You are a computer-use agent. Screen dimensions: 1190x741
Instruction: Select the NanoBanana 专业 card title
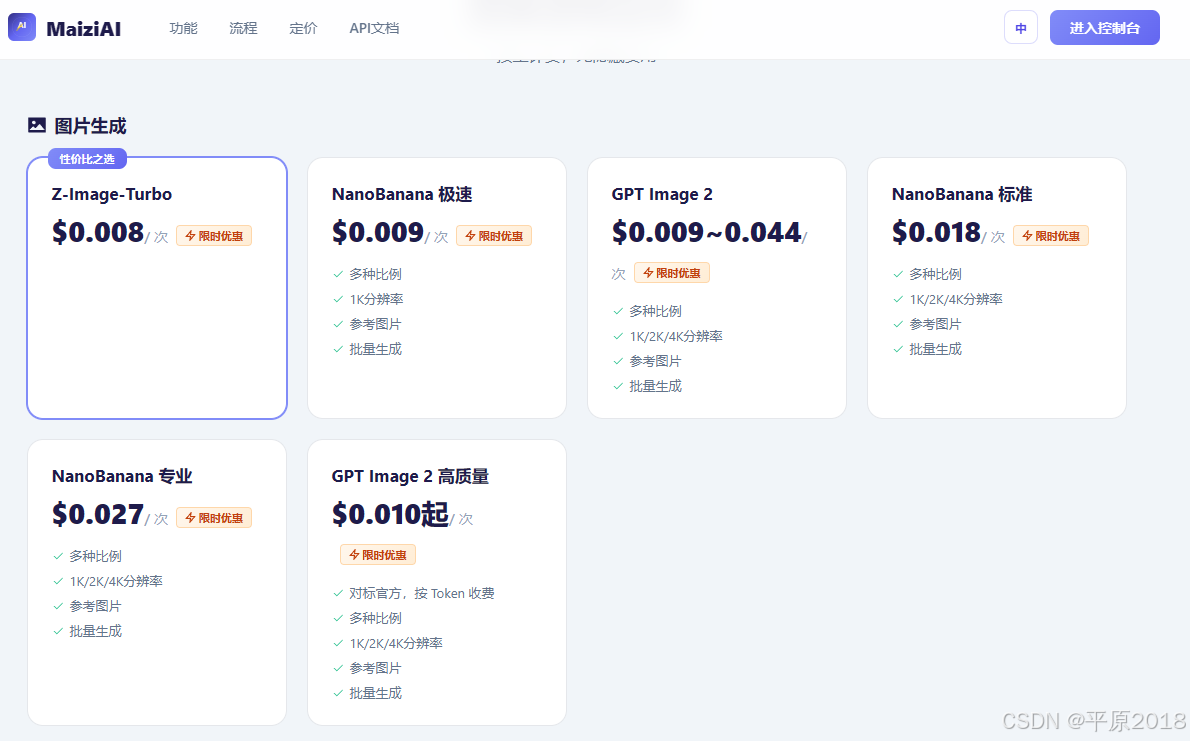122,477
